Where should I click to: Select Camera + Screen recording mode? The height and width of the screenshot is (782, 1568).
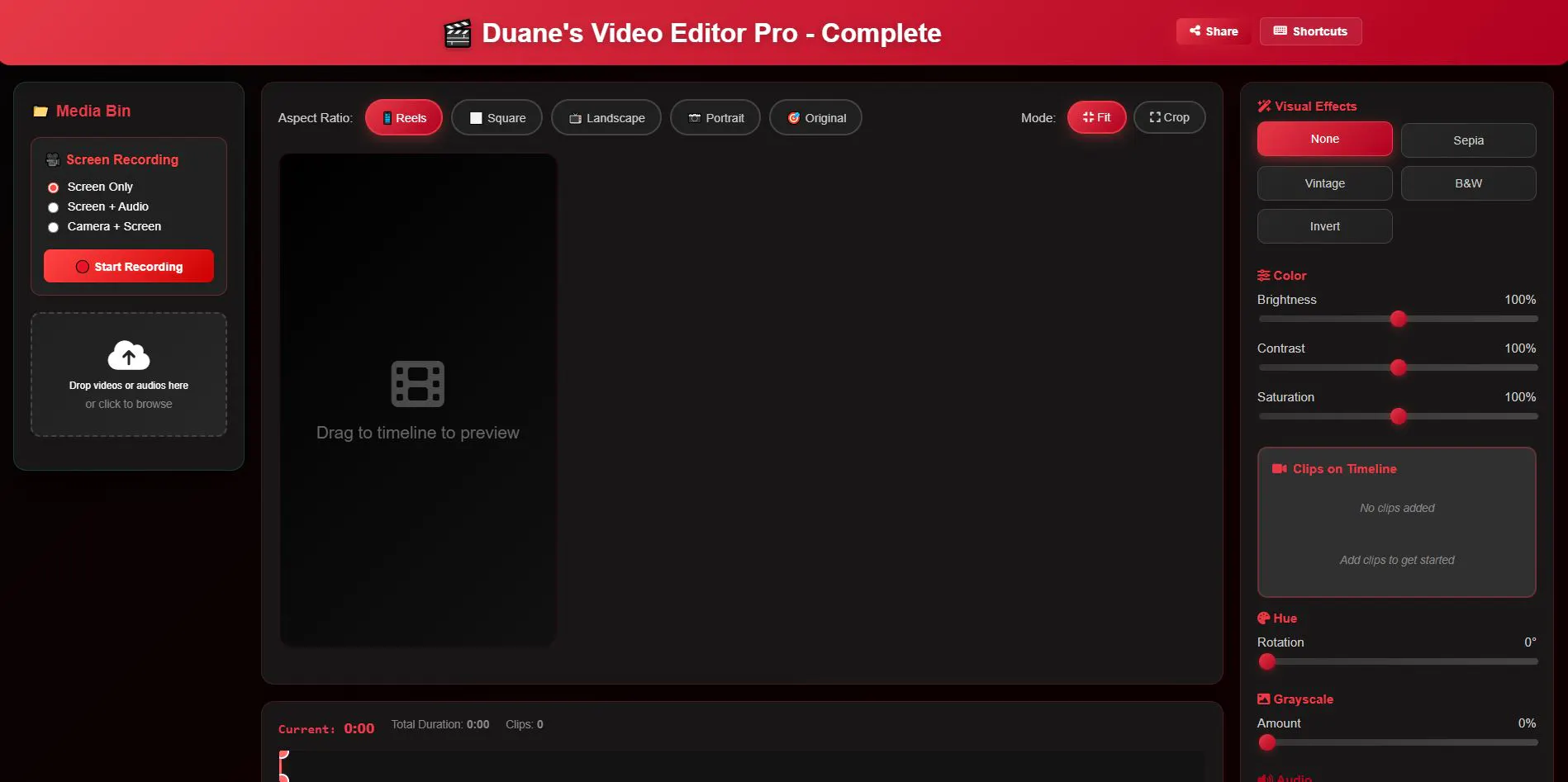tap(54, 227)
